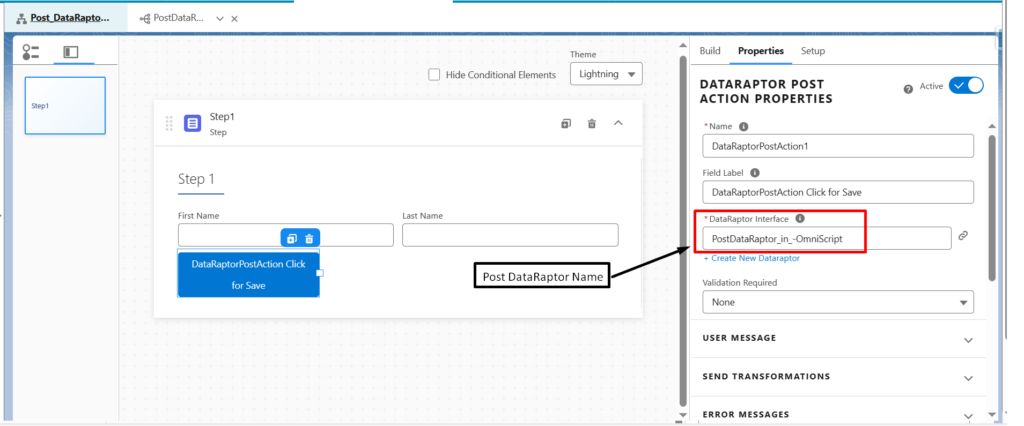Expand the User Message section
Image resolution: width=1024 pixels, height=426 pixels.
click(839, 338)
